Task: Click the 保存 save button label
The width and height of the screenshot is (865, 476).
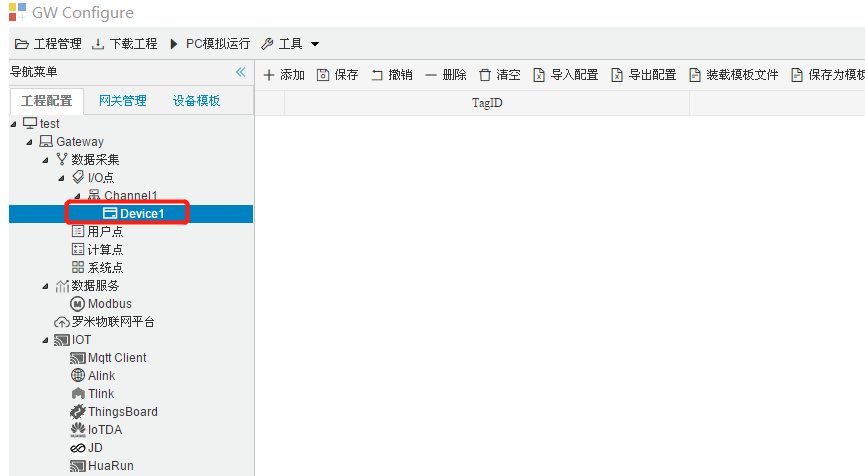Action: [346, 75]
